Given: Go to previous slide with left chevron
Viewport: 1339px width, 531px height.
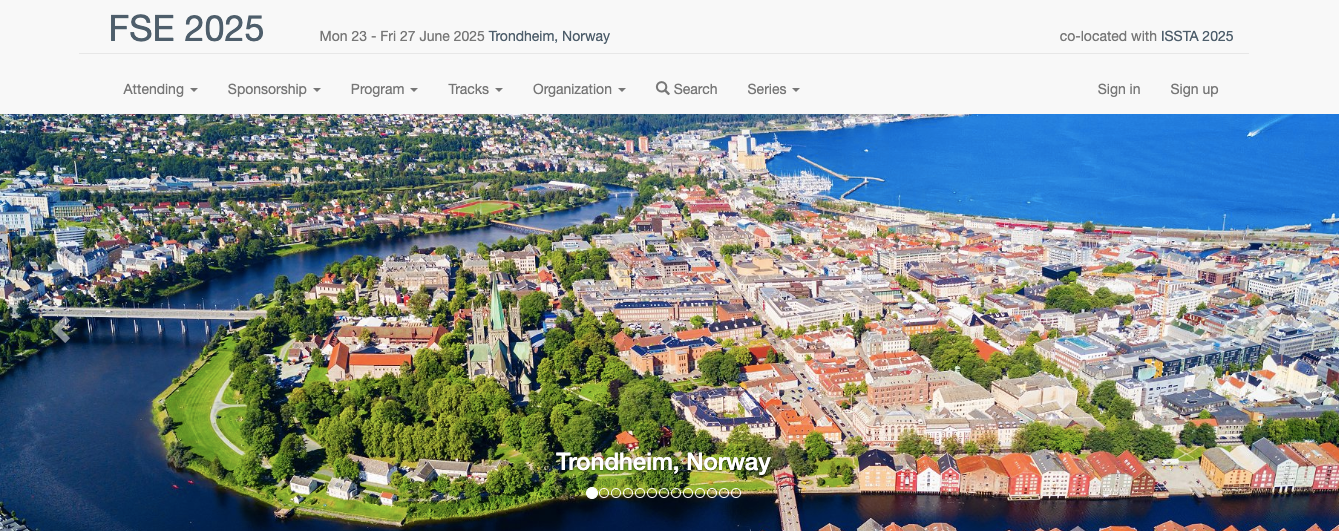Looking at the screenshot, I should 62,328.
